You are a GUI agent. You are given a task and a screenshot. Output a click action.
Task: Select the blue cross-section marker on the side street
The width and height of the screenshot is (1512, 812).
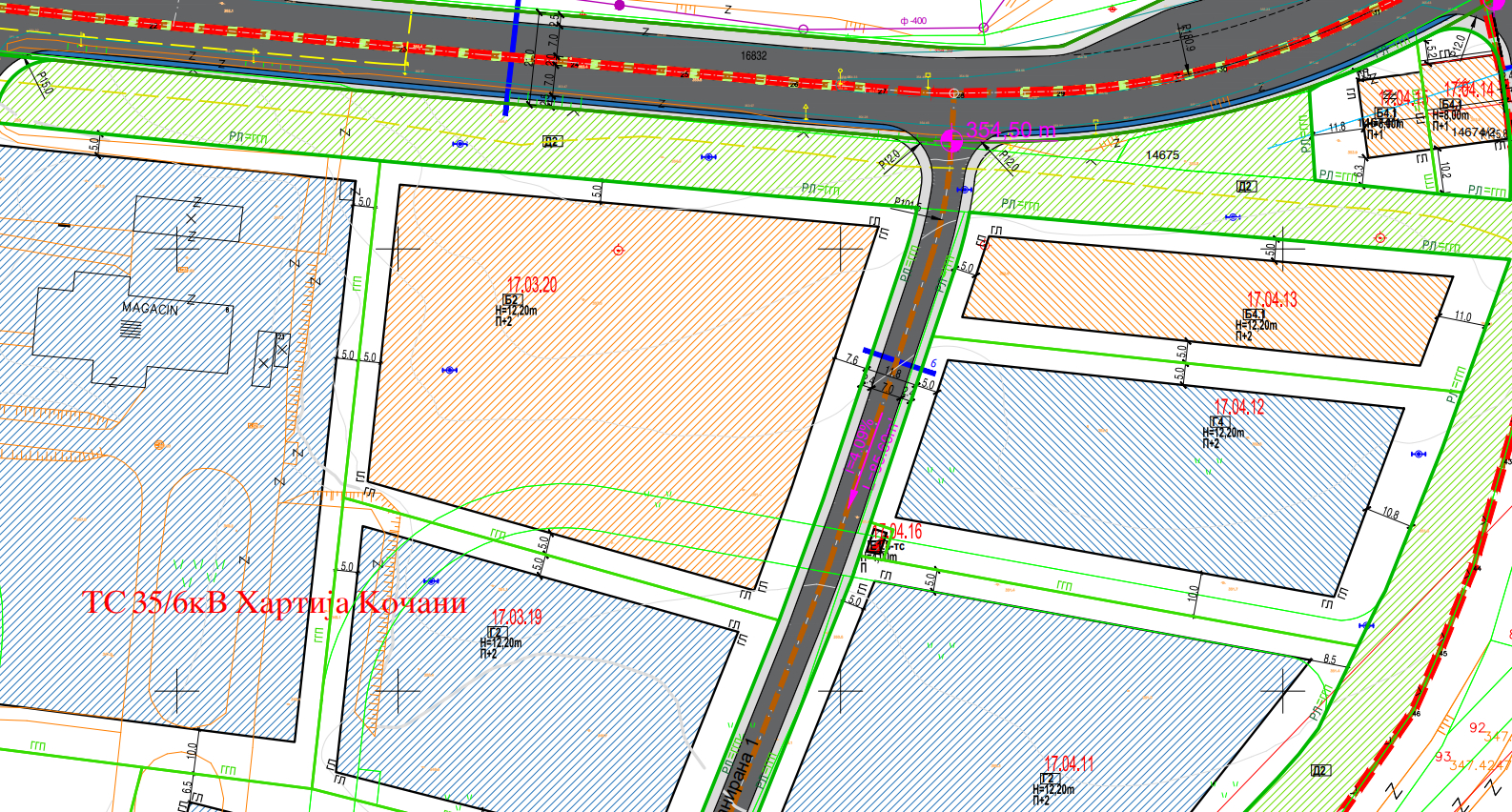(x=898, y=360)
